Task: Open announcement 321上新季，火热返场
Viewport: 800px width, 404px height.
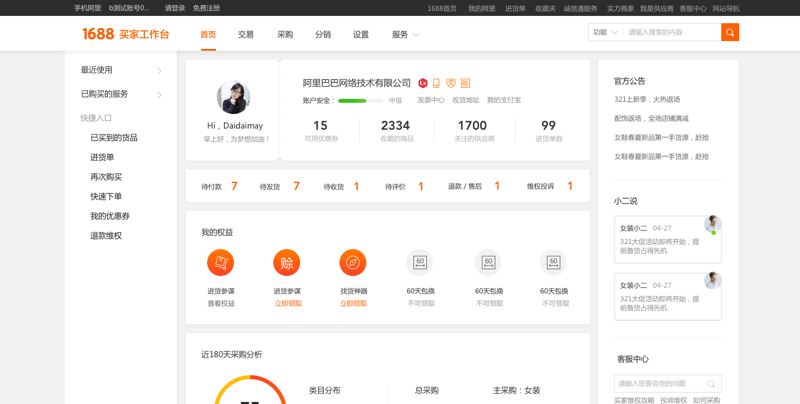Action: pyautogui.click(x=647, y=99)
